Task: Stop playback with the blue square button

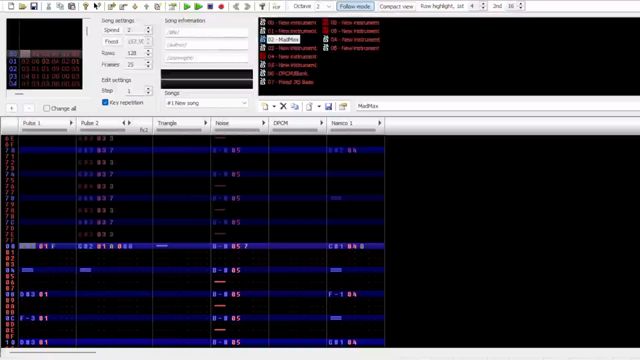Action: point(210,7)
